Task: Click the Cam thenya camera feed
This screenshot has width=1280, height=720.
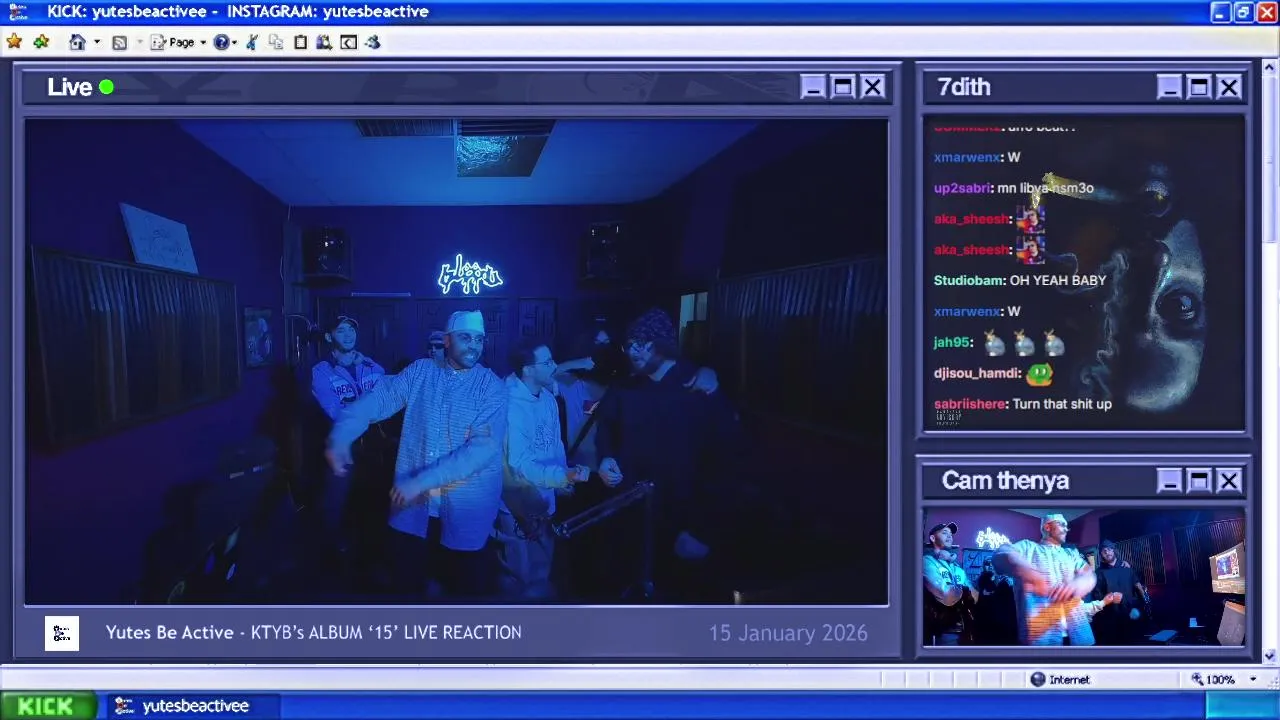Action: tap(1084, 577)
